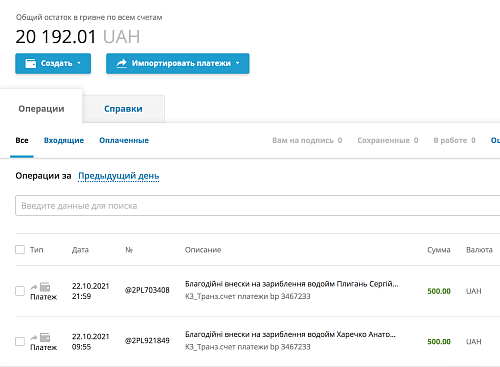
Task: Click outgoing arrow icon in @2PL921849 row
Action: coord(34,338)
